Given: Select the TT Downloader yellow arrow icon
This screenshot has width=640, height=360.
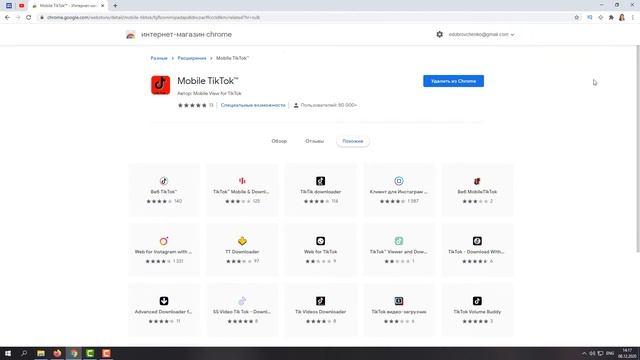Looking at the screenshot, I should 242,241.
